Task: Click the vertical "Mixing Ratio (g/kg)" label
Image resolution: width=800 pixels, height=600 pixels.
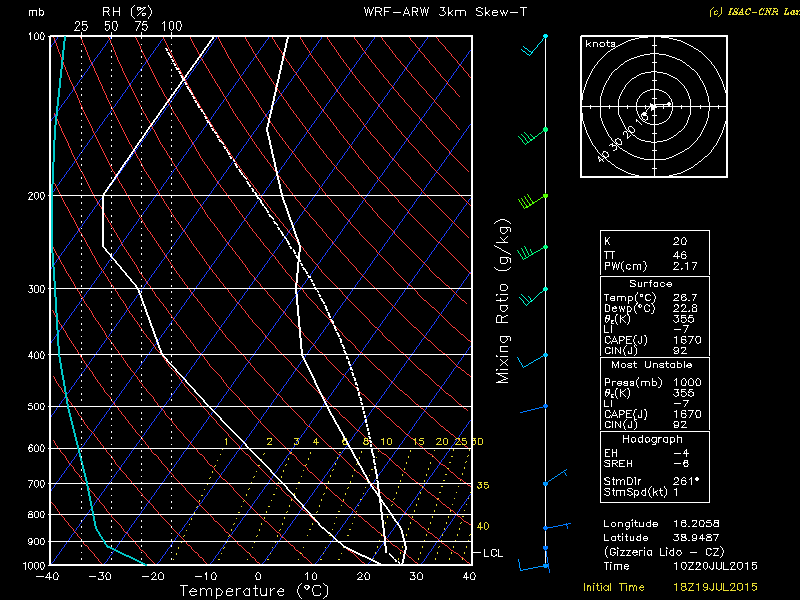Action: (503, 302)
